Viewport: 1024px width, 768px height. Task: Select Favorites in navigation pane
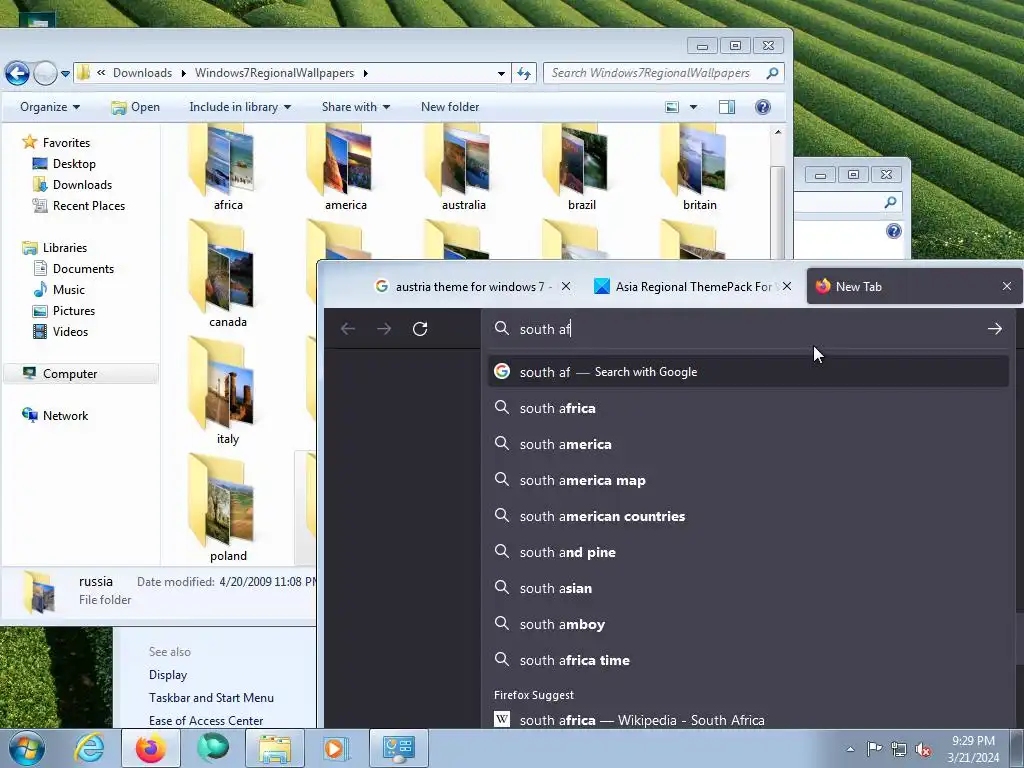click(57, 142)
